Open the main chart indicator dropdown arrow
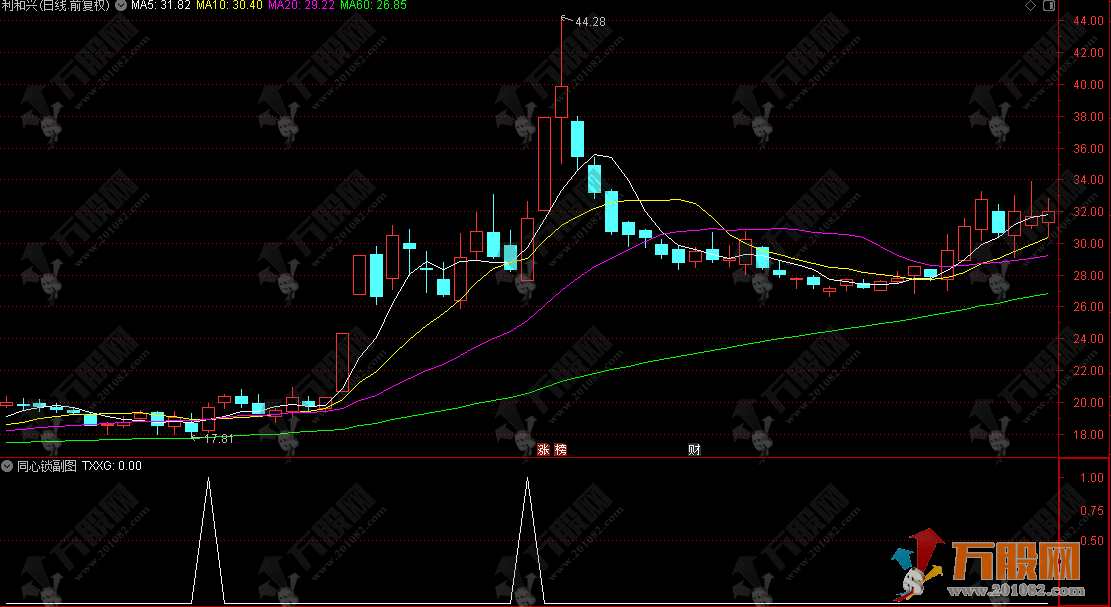1111x607 pixels. (121, 5)
